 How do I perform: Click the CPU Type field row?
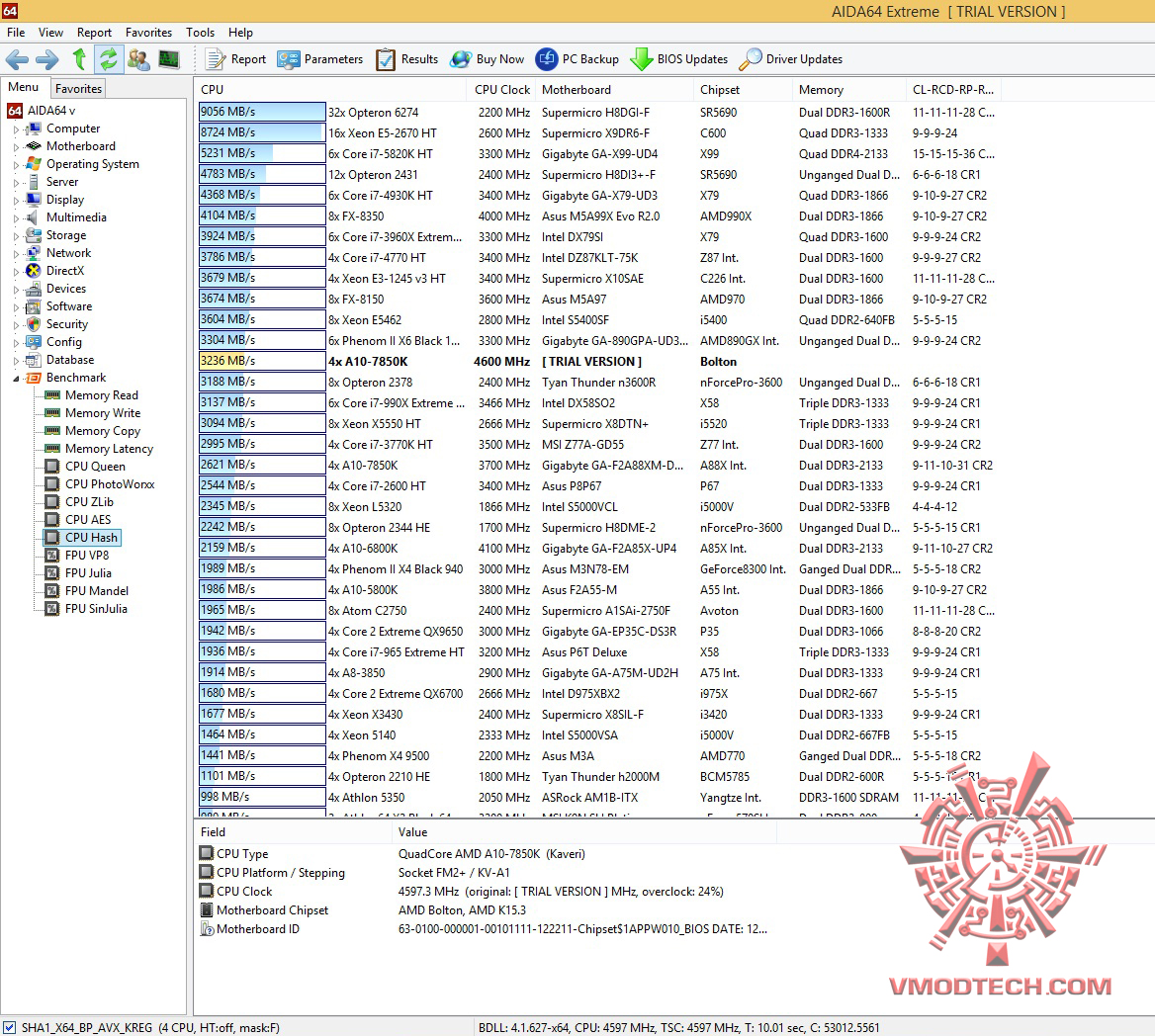pyautogui.click(x=487, y=854)
